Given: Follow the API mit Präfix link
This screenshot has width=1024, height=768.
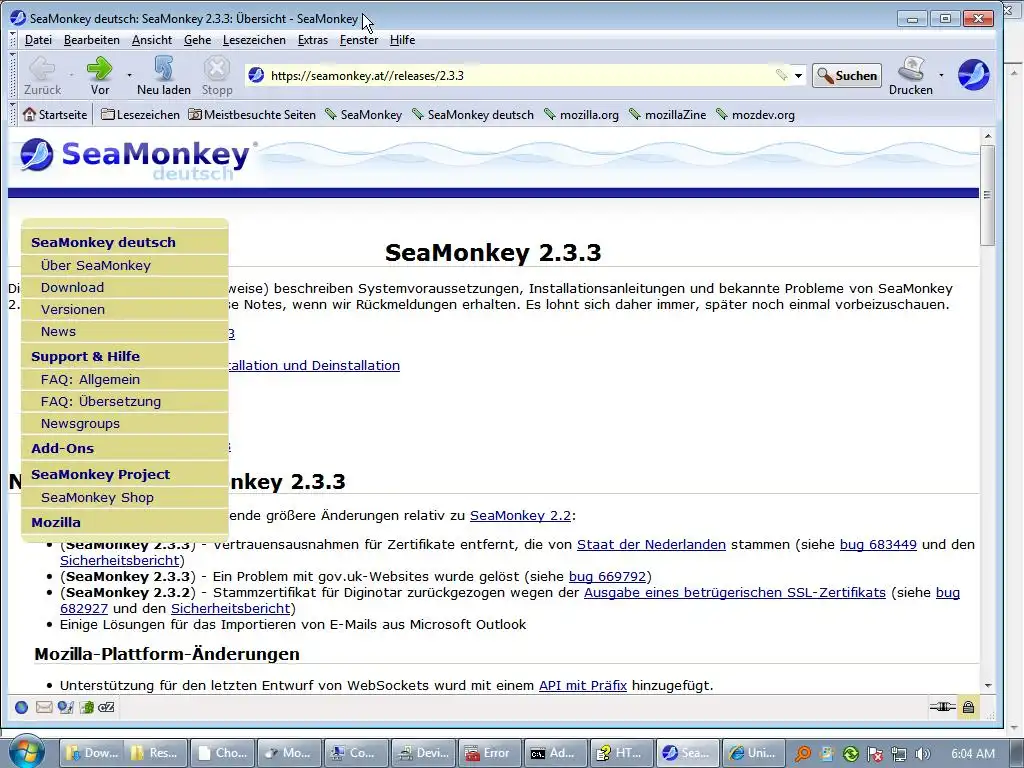Looking at the screenshot, I should click(583, 685).
